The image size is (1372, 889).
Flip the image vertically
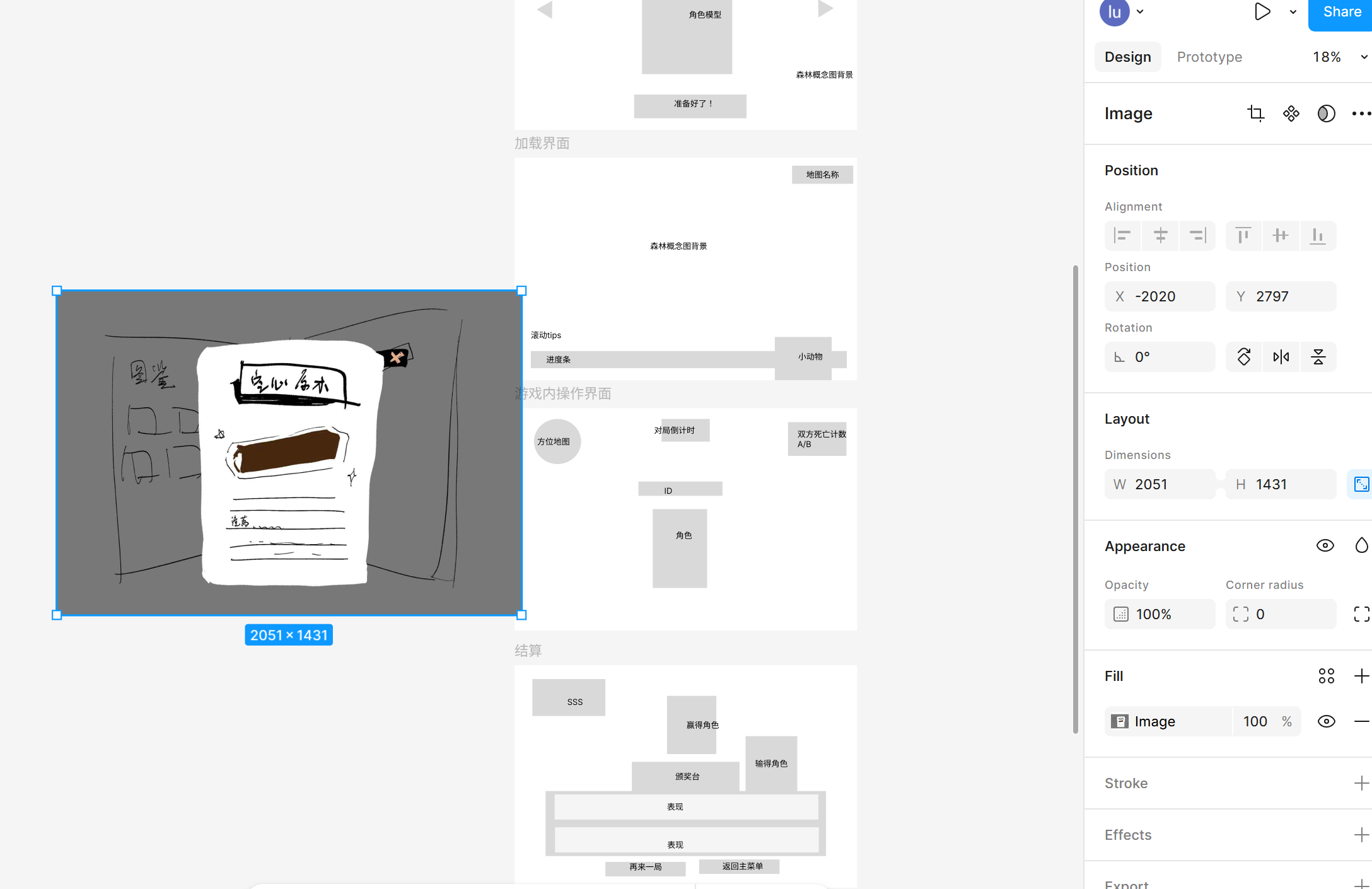(1318, 357)
